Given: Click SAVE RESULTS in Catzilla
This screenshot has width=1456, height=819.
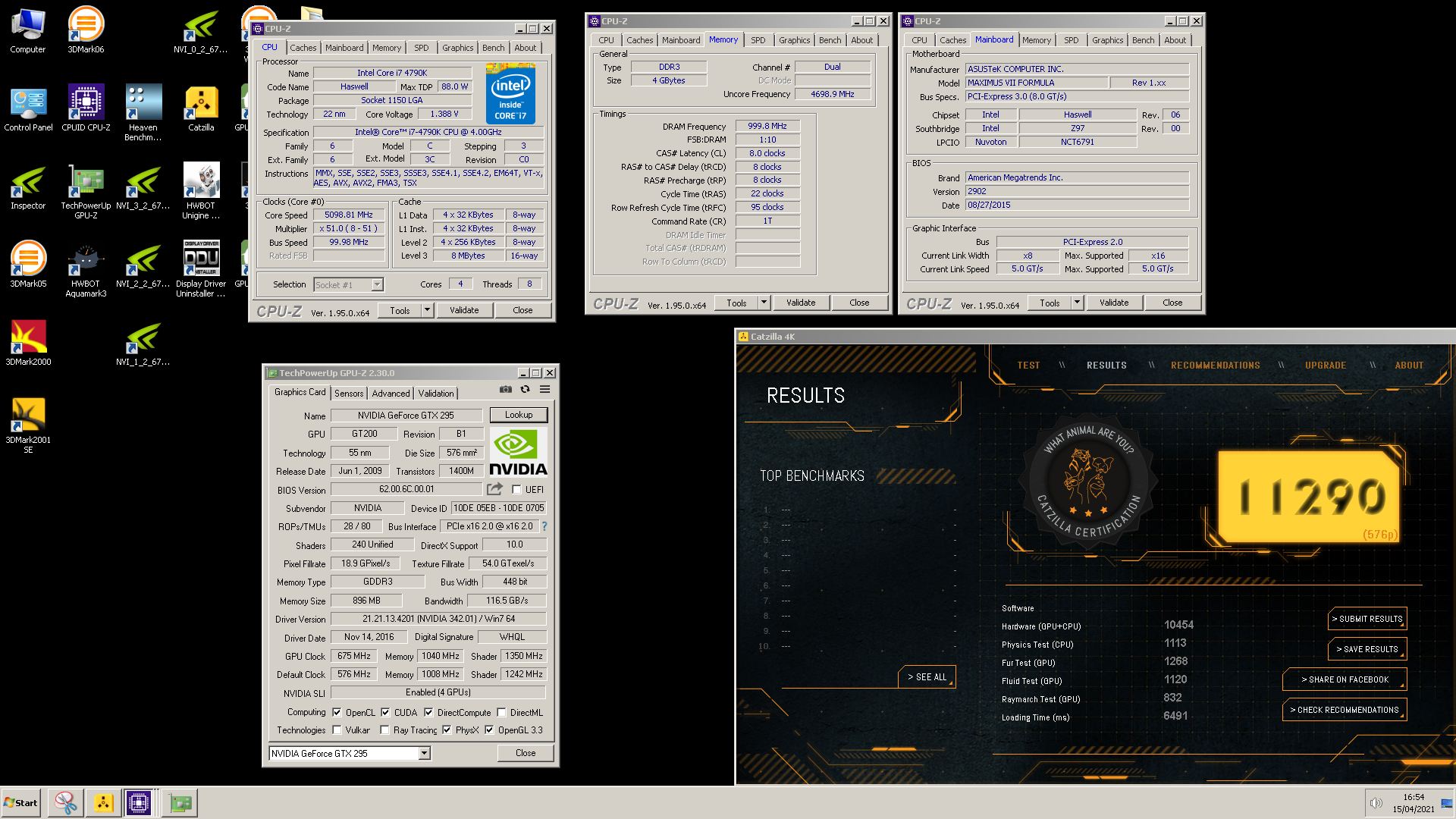Looking at the screenshot, I should tap(1367, 649).
